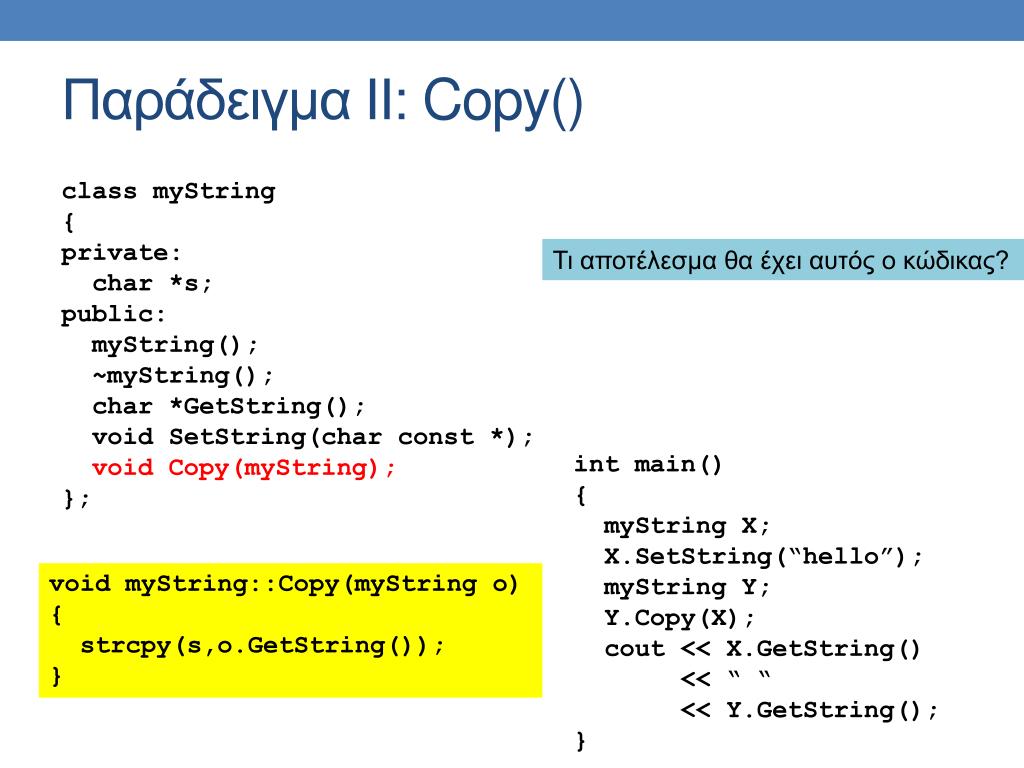Viewport: 1024px width, 768px height.
Task: Click the 'int main()' line
Action: click(x=648, y=465)
